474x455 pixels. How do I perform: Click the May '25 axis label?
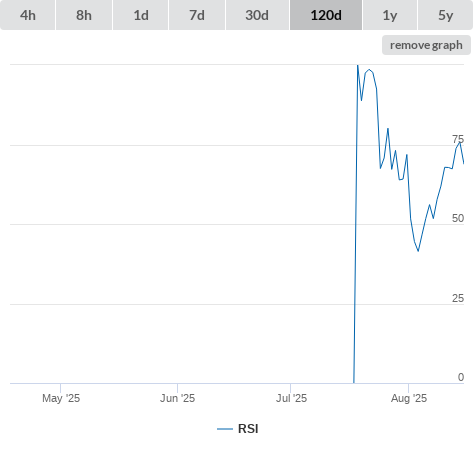pyautogui.click(x=61, y=398)
